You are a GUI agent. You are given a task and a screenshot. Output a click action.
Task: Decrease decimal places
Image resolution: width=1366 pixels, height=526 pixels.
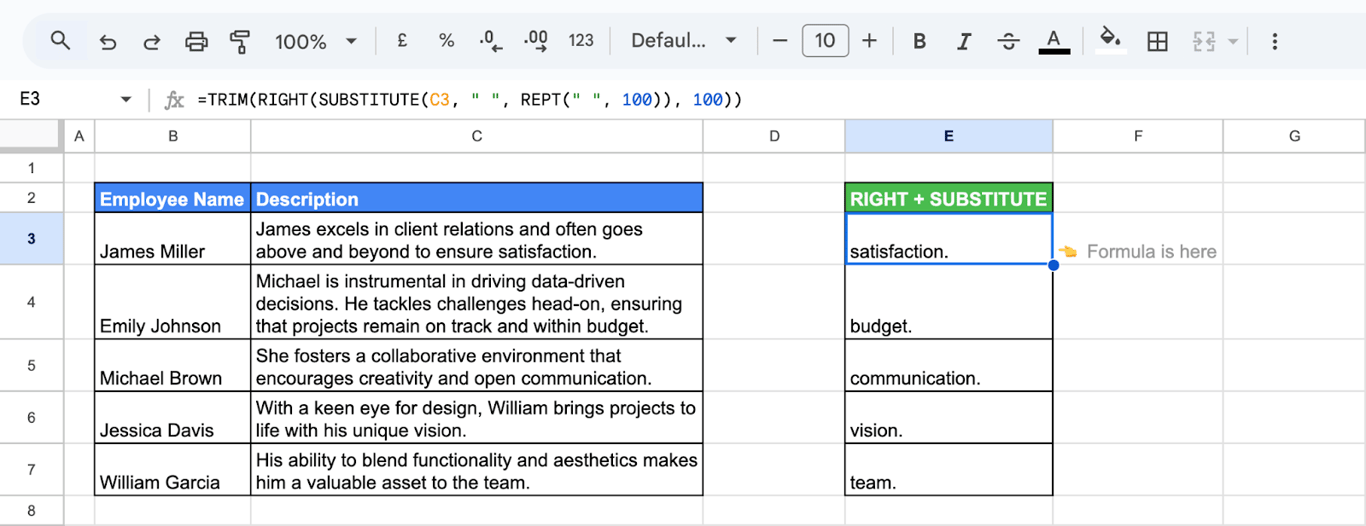(x=490, y=41)
